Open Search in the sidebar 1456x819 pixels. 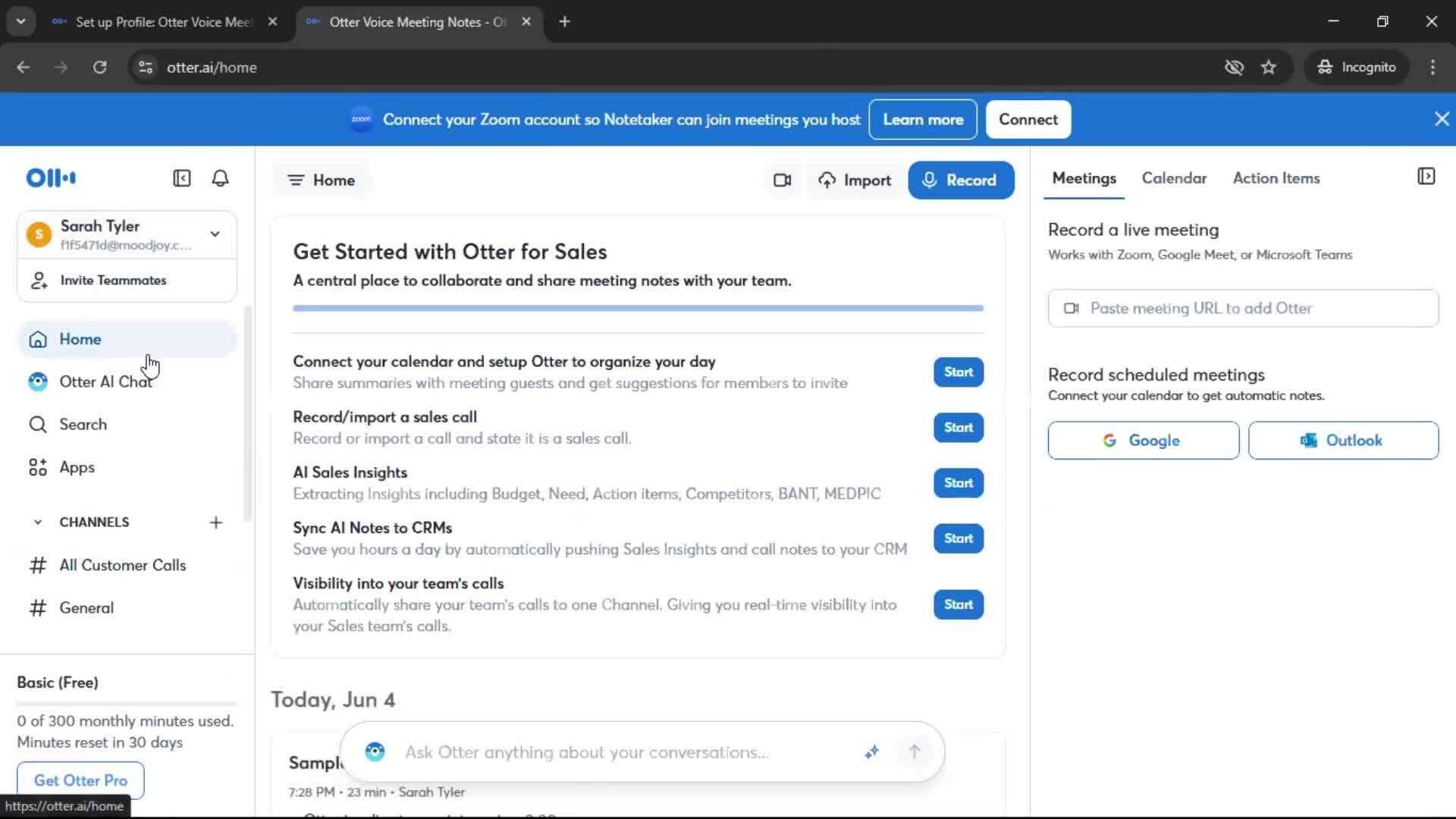(127, 425)
